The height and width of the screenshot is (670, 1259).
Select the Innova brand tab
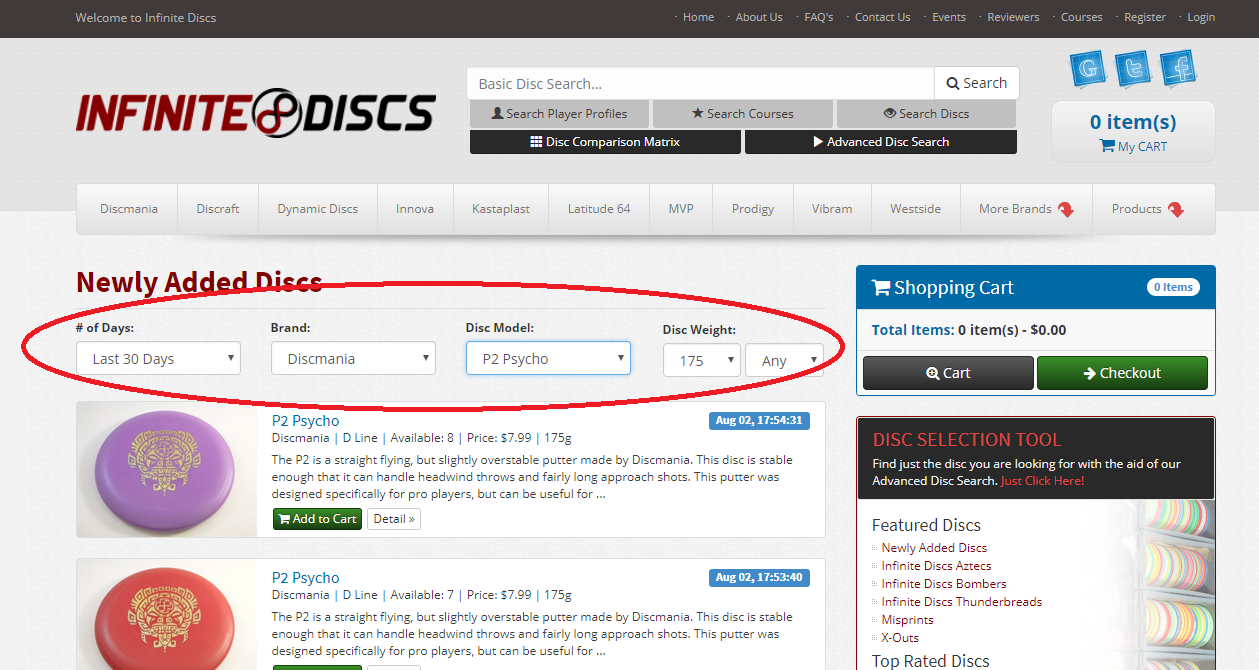[415, 209]
